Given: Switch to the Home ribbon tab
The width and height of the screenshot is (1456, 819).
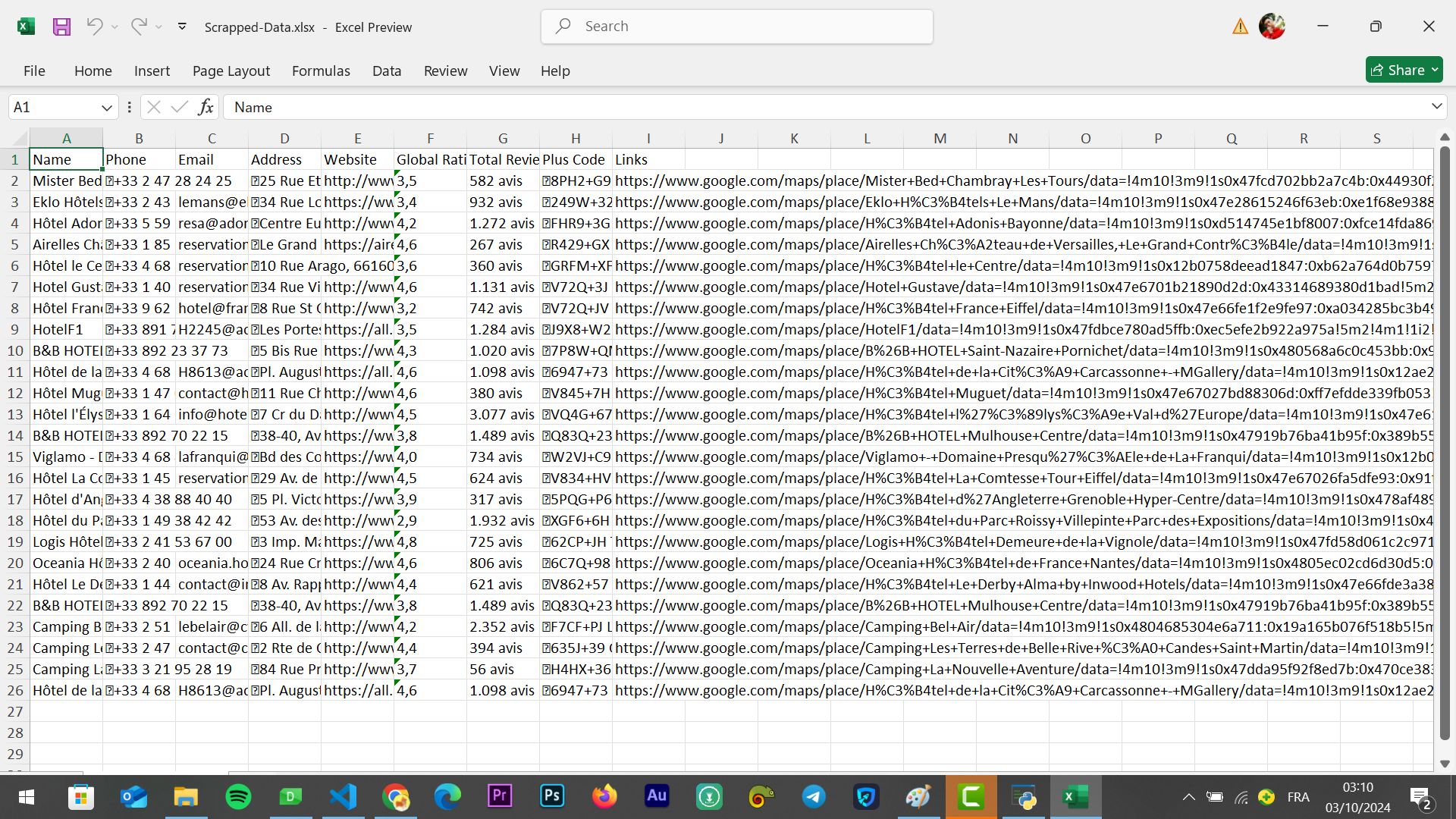Looking at the screenshot, I should tap(93, 71).
